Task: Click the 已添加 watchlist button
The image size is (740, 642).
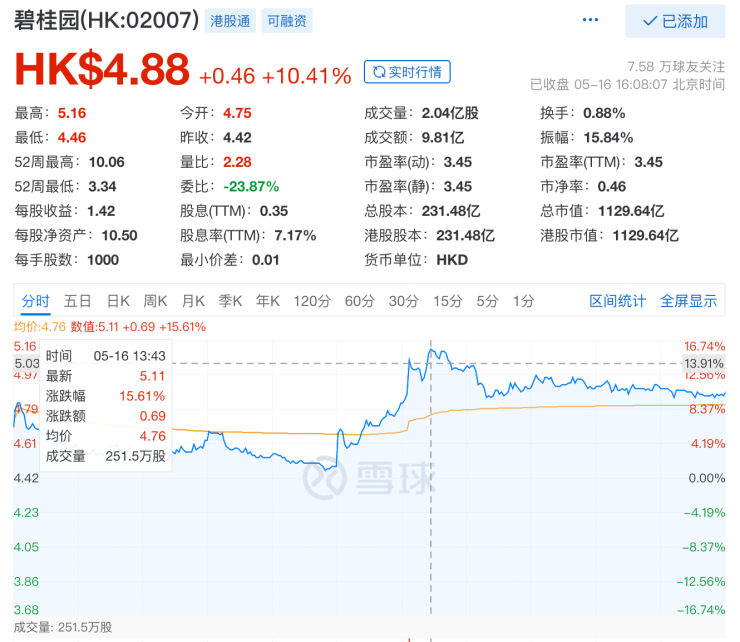Action: click(675, 21)
